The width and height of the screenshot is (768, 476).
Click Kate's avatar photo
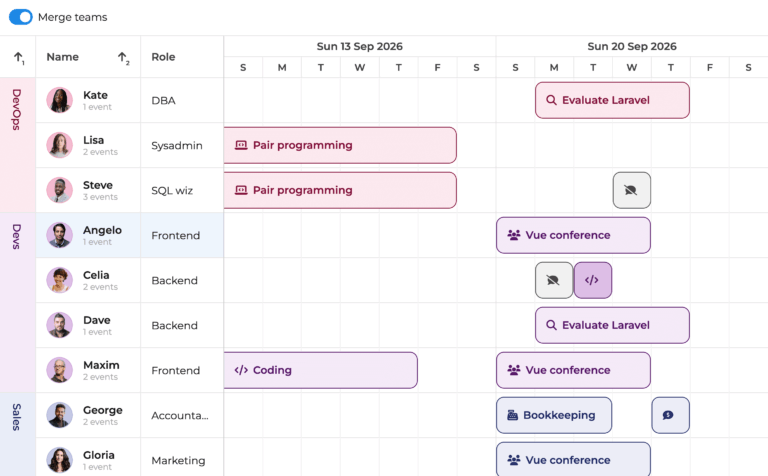pos(60,100)
